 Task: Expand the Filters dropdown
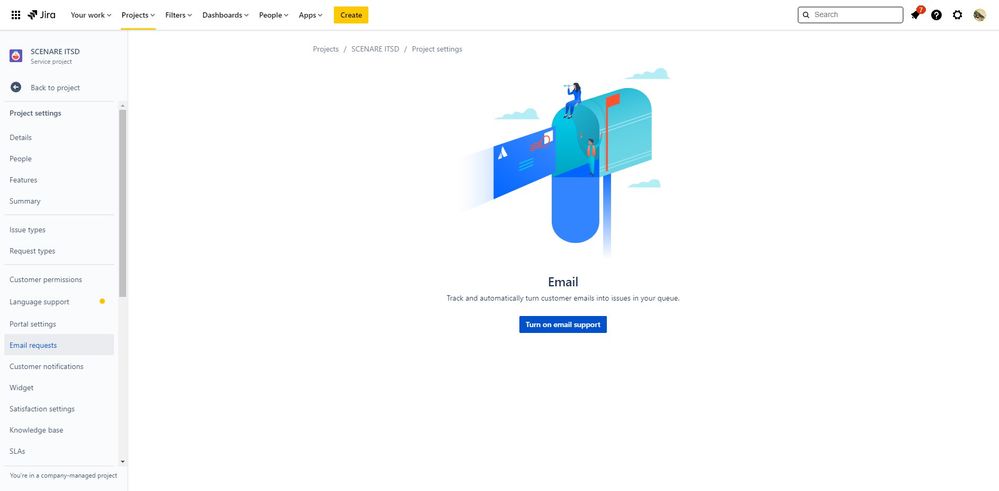pyautogui.click(x=178, y=15)
